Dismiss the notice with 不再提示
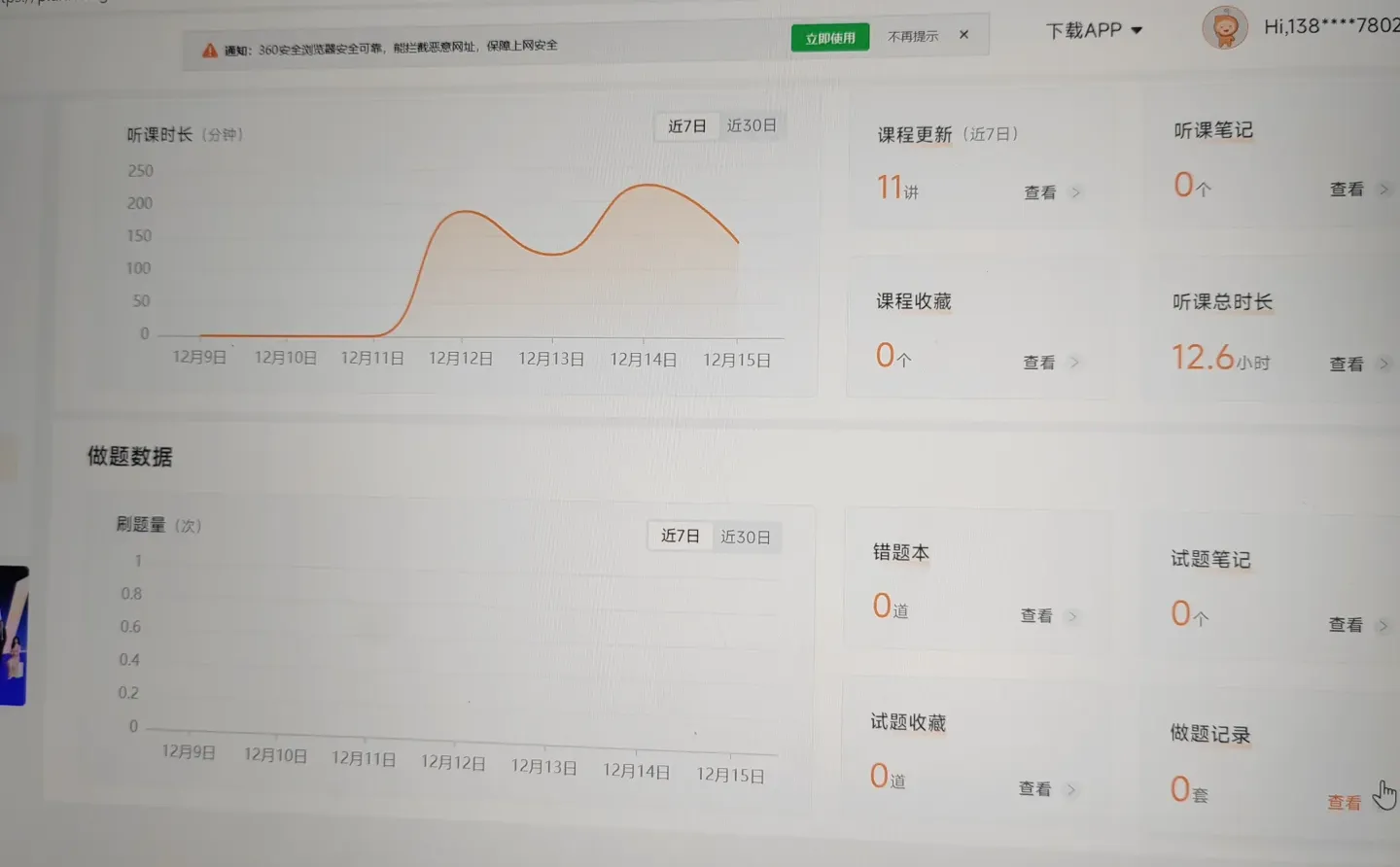 tap(913, 36)
